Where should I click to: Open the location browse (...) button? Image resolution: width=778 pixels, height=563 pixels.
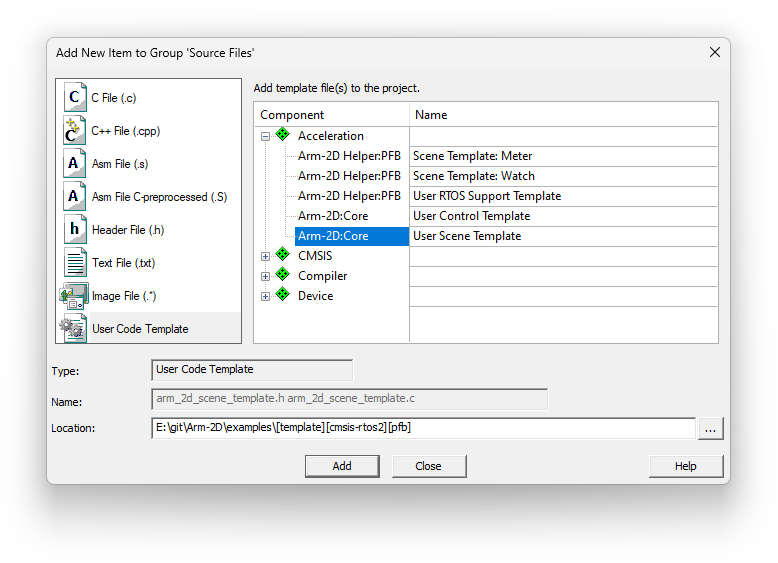click(x=710, y=428)
